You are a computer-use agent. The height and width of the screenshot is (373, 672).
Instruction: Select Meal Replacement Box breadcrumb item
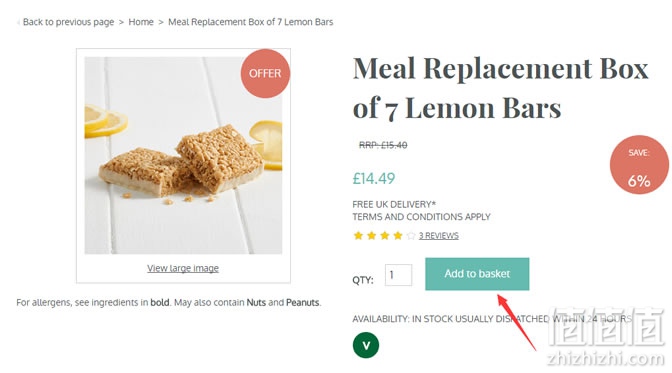[x=251, y=22]
